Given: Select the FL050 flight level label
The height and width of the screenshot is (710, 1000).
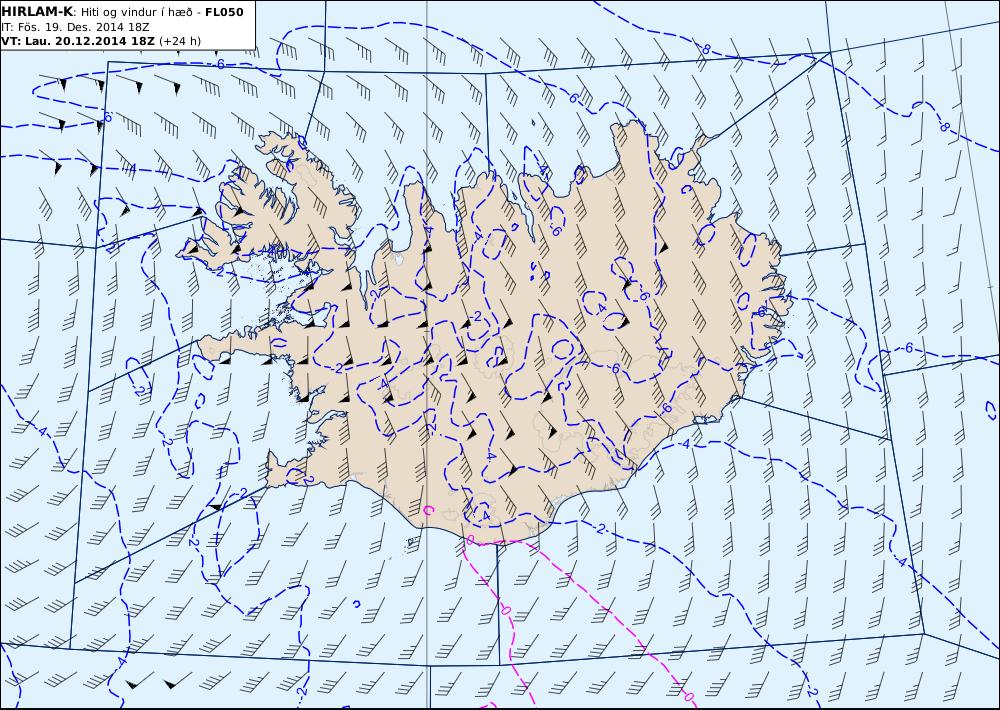Looking at the screenshot, I should click(x=224, y=12).
